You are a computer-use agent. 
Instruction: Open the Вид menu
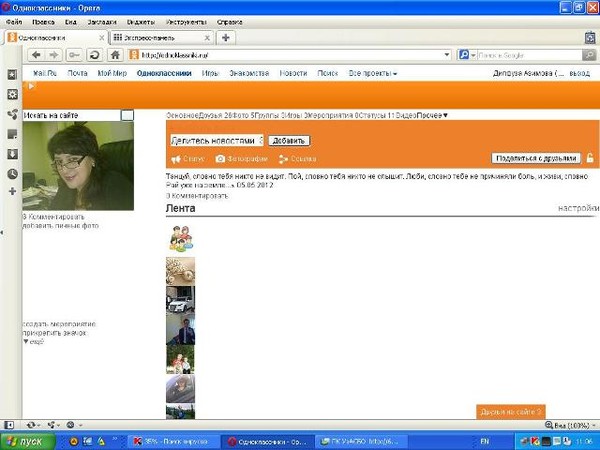pos(71,22)
